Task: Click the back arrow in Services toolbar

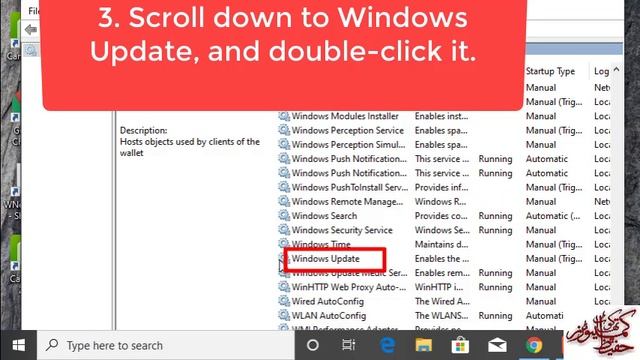Action: point(31,29)
